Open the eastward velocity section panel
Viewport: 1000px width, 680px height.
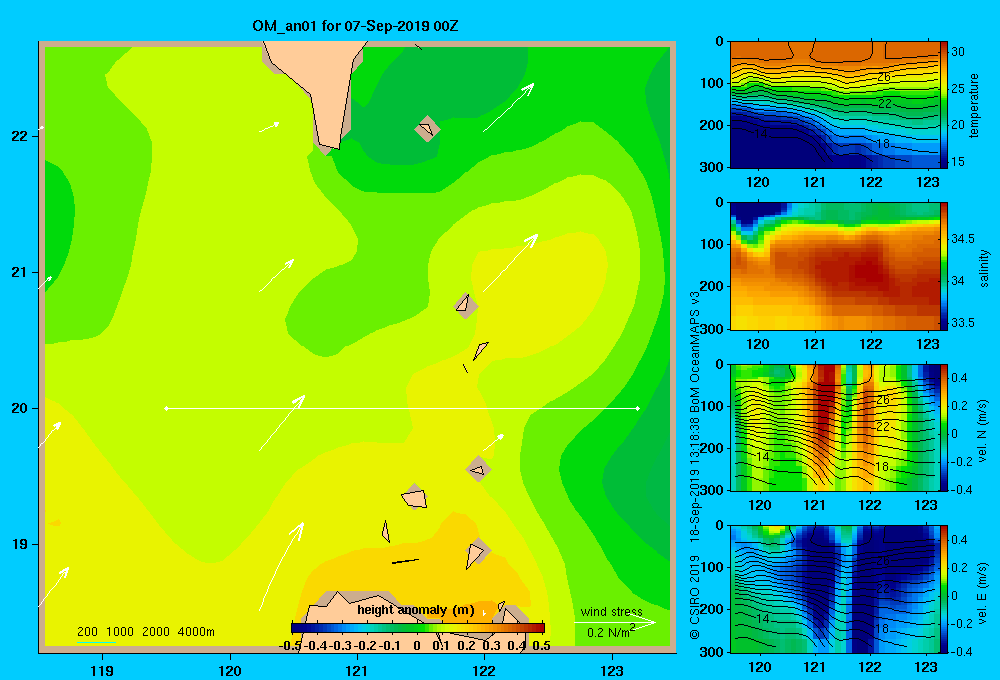(x=834, y=589)
